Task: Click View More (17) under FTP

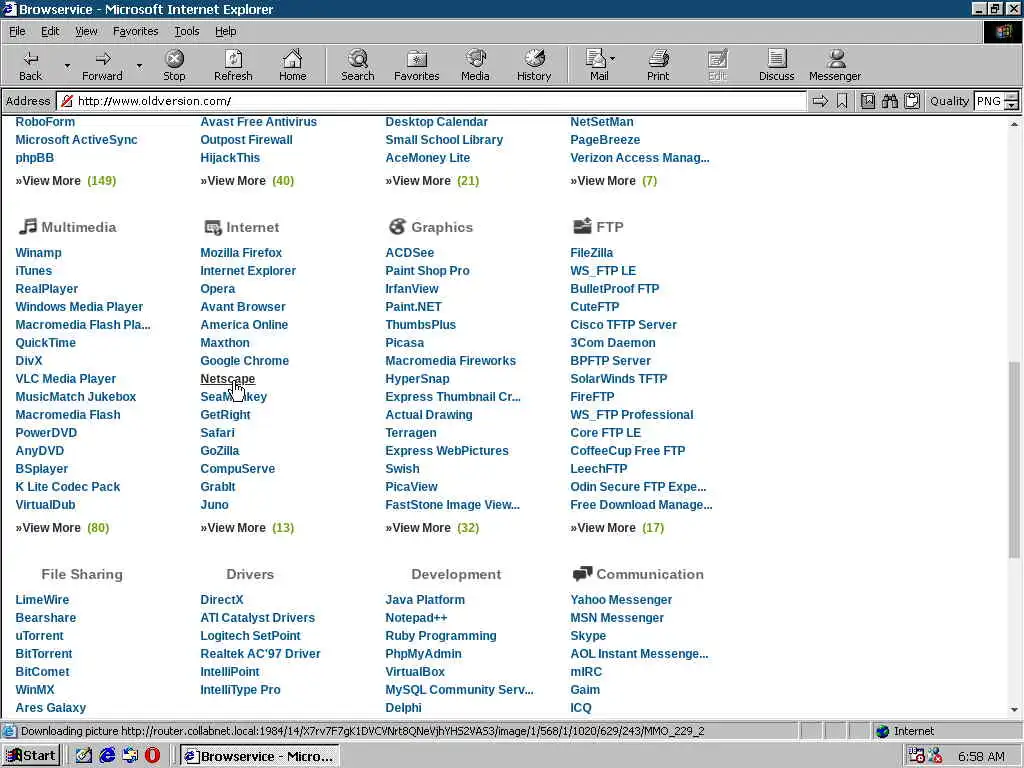Action: click(x=616, y=528)
